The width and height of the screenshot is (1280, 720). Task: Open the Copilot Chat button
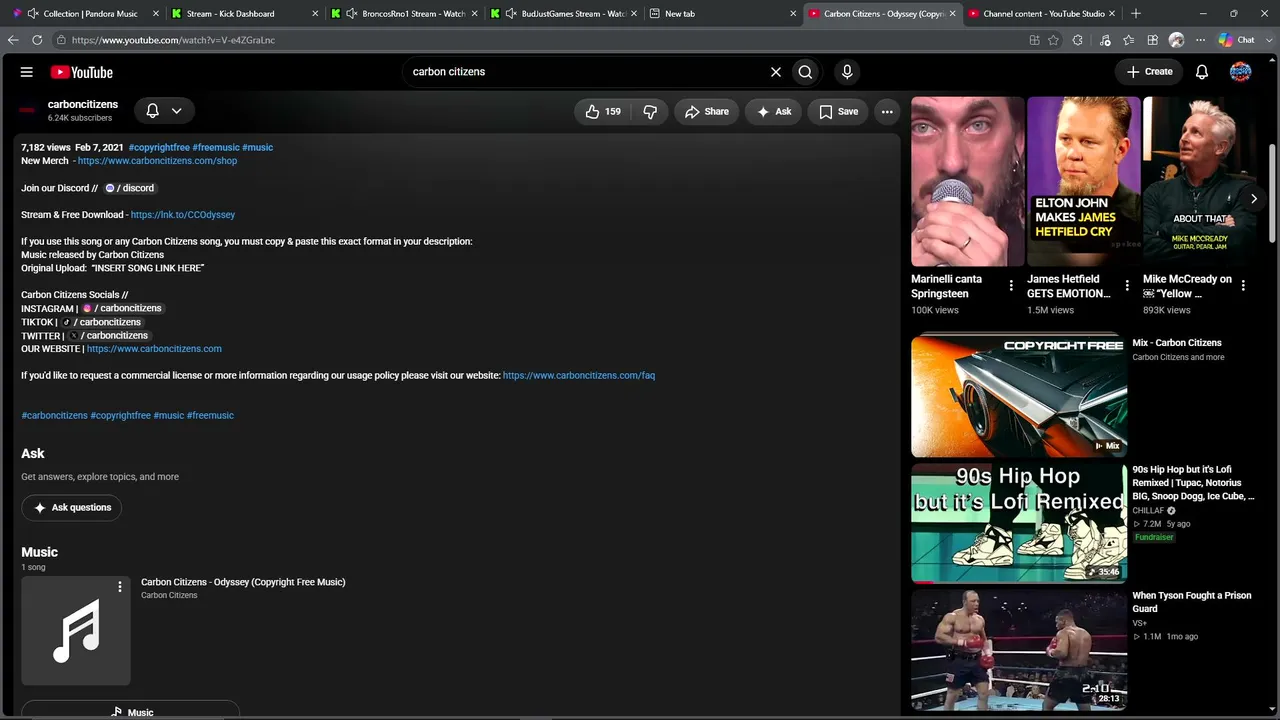[1237, 40]
